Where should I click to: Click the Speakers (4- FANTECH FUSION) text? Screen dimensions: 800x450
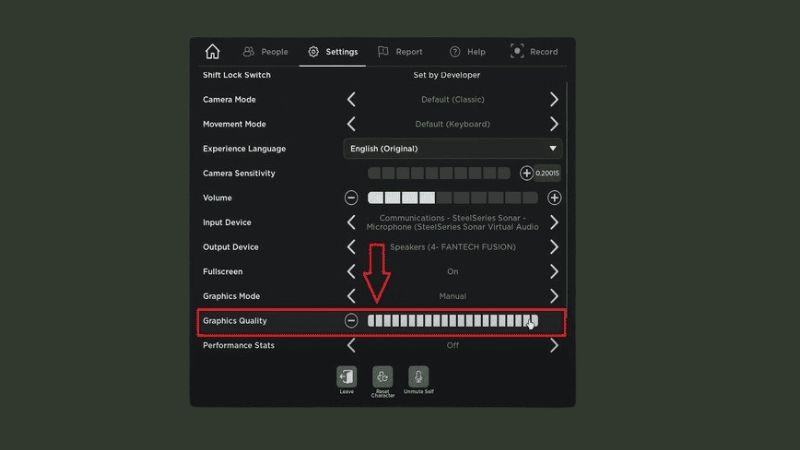click(x=453, y=247)
